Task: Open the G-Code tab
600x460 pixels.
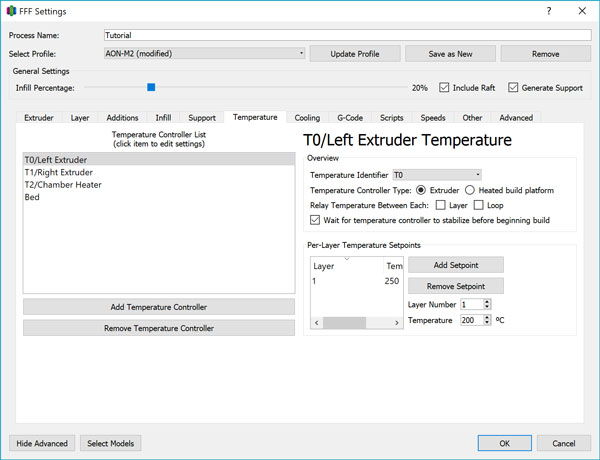Action: click(x=350, y=118)
